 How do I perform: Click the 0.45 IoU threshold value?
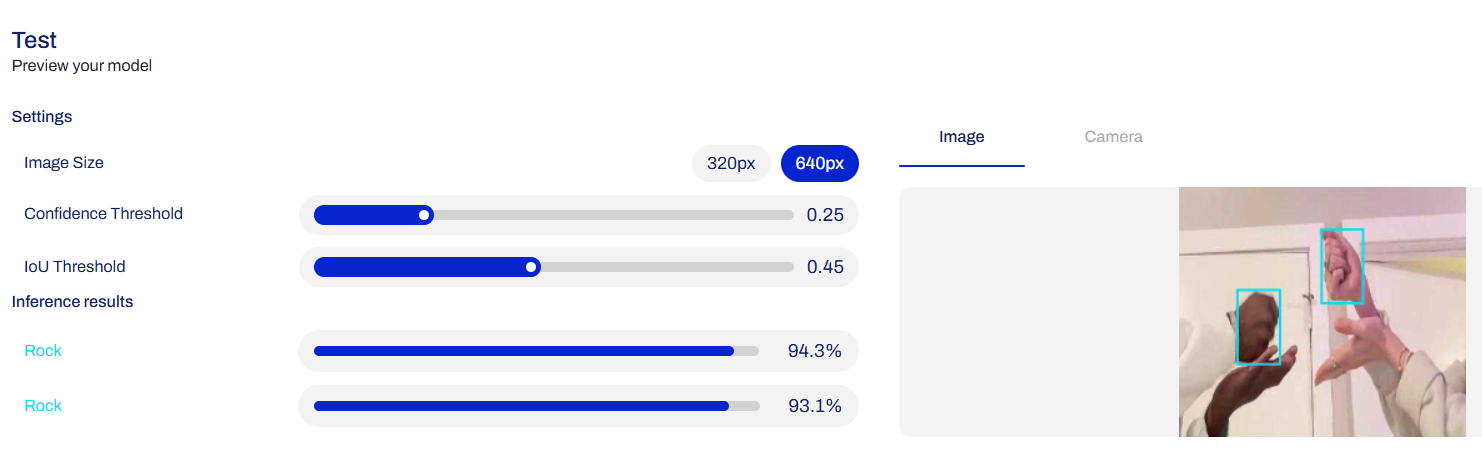click(x=825, y=267)
